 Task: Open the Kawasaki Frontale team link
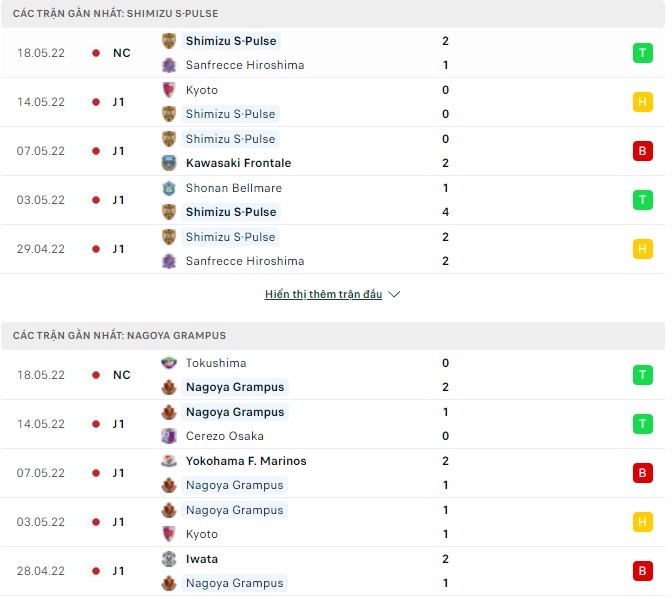[x=238, y=163]
